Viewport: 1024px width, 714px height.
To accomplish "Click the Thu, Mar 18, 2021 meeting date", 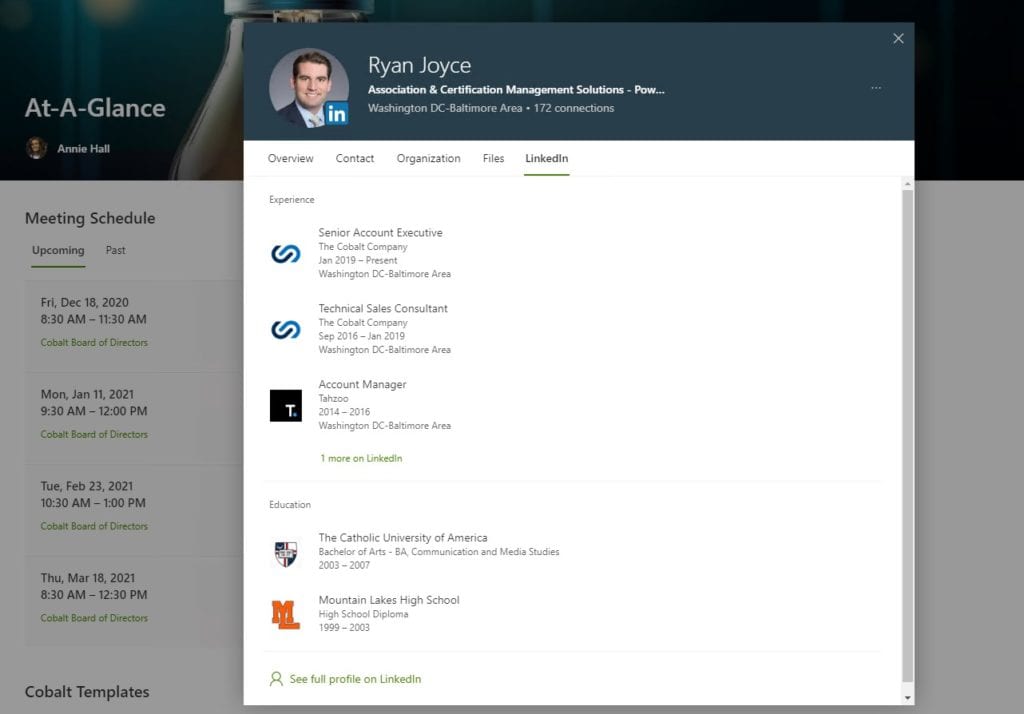I will tap(88, 578).
